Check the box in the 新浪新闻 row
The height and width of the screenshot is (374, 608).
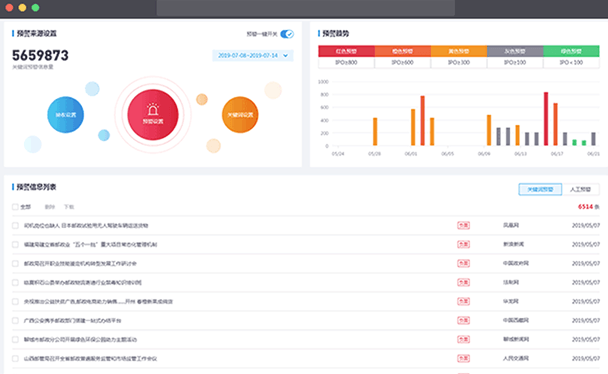(15, 245)
